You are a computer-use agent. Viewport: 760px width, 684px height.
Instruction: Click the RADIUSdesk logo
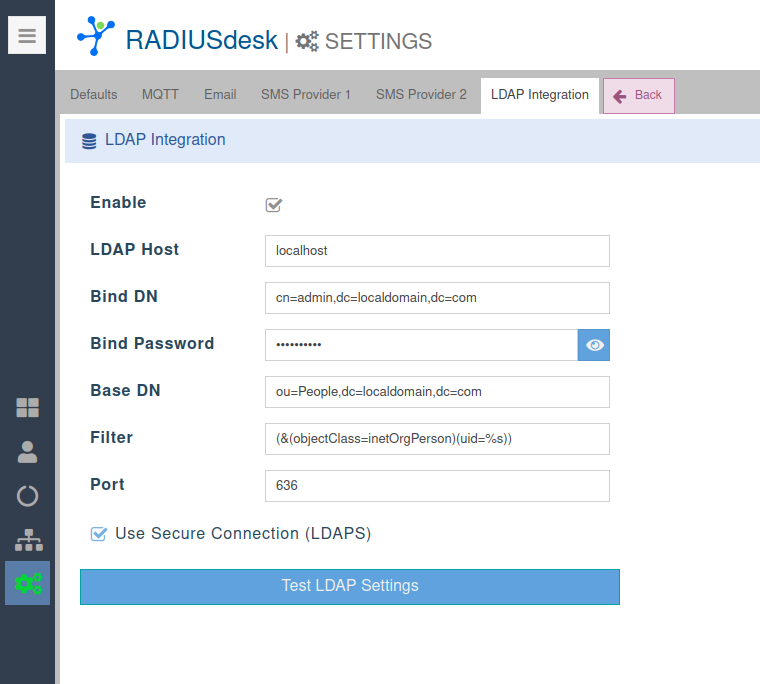coord(96,36)
